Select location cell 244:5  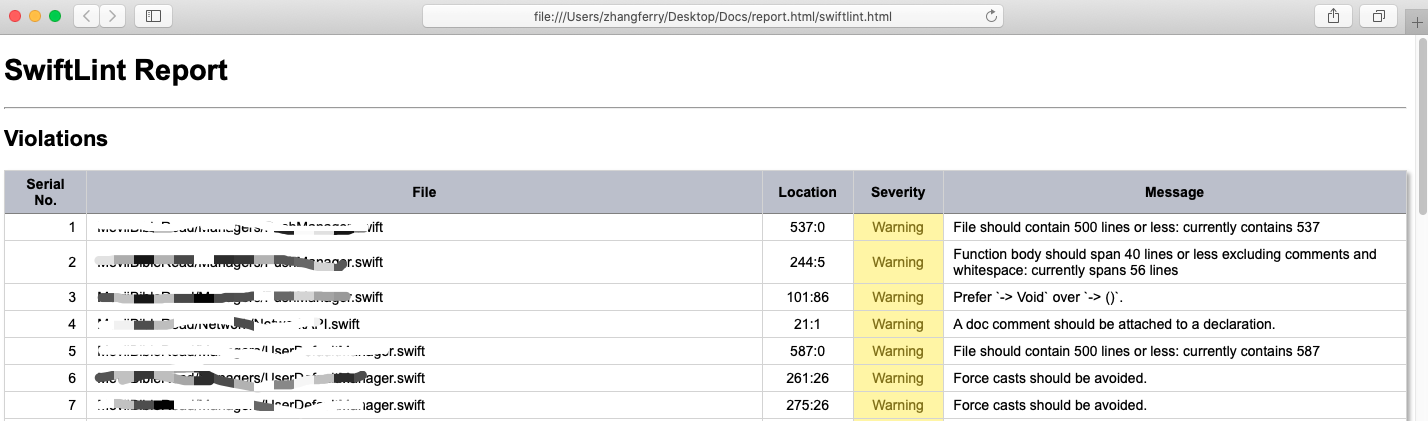pos(807,262)
